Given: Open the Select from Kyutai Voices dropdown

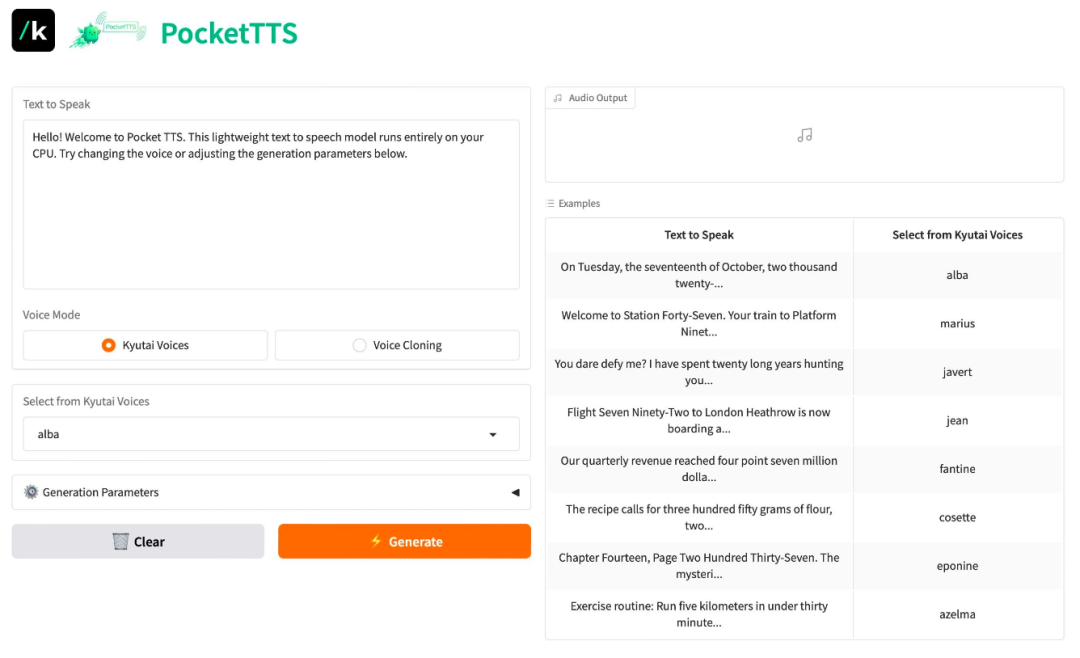Looking at the screenshot, I should [x=271, y=434].
